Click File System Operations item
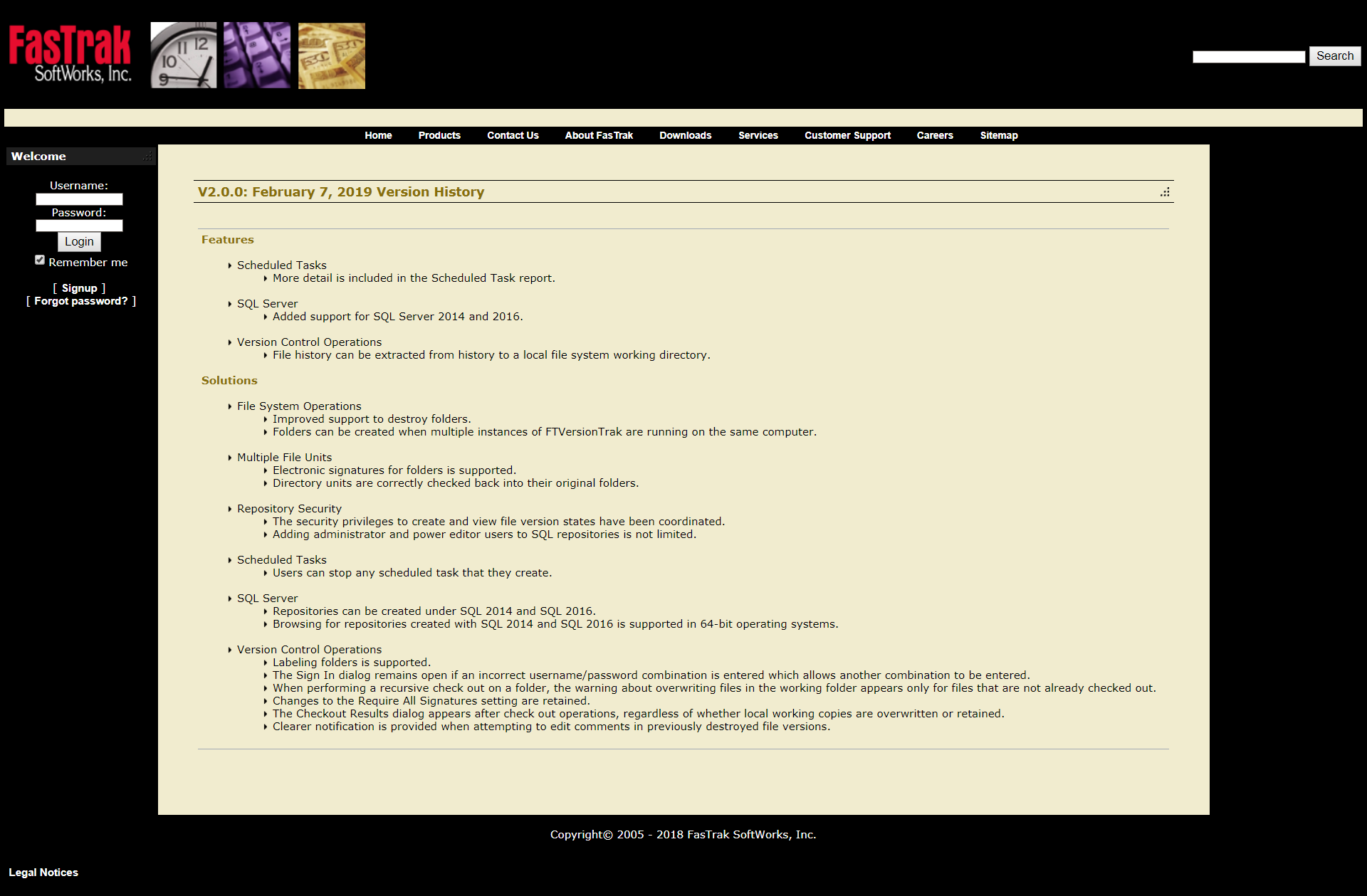 pyautogui.click(x=299, y=406)
